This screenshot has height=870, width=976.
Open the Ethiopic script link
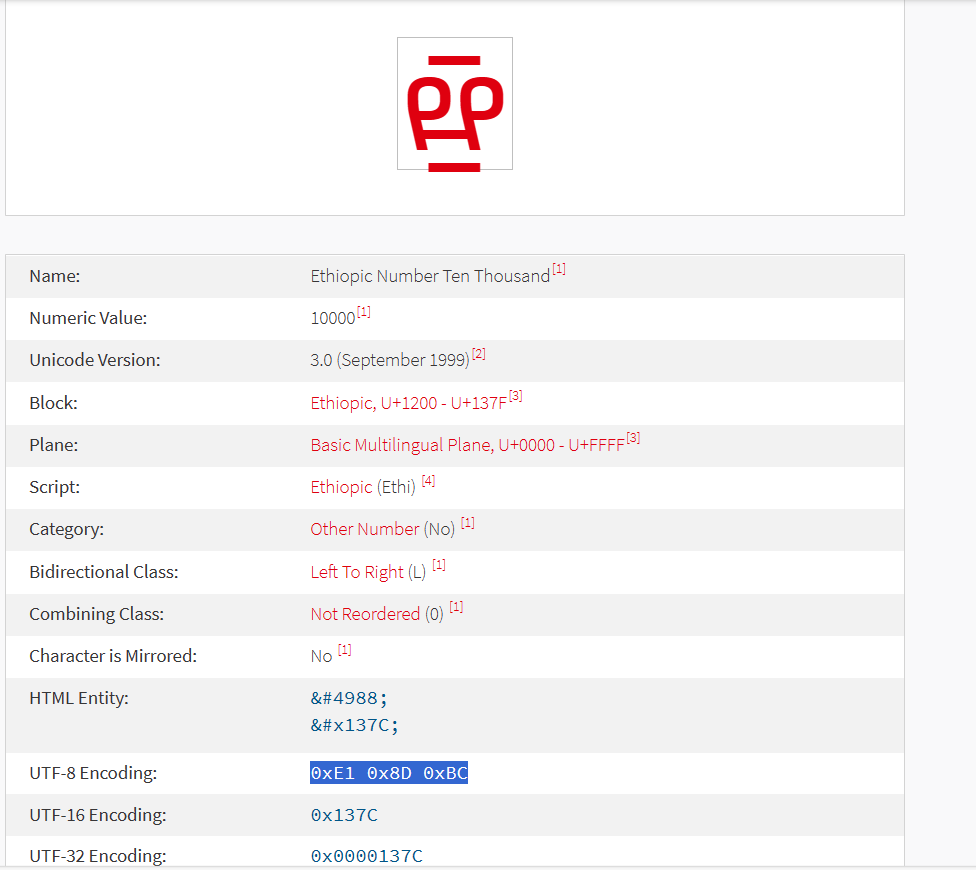click(341, 487)
